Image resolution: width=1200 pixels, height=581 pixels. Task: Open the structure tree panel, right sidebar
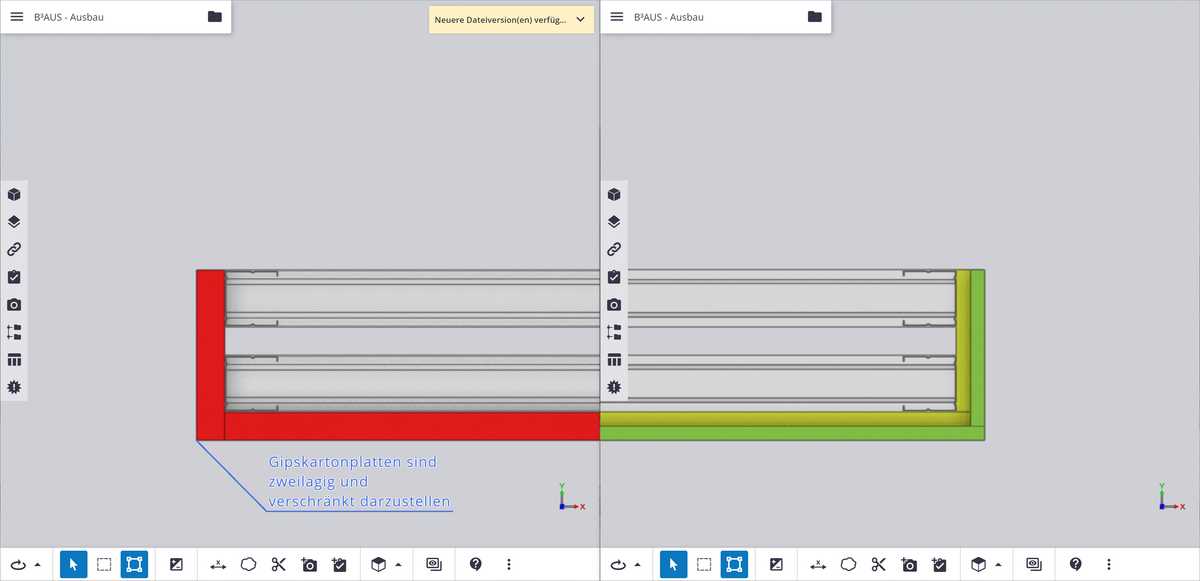coord(614,332)
